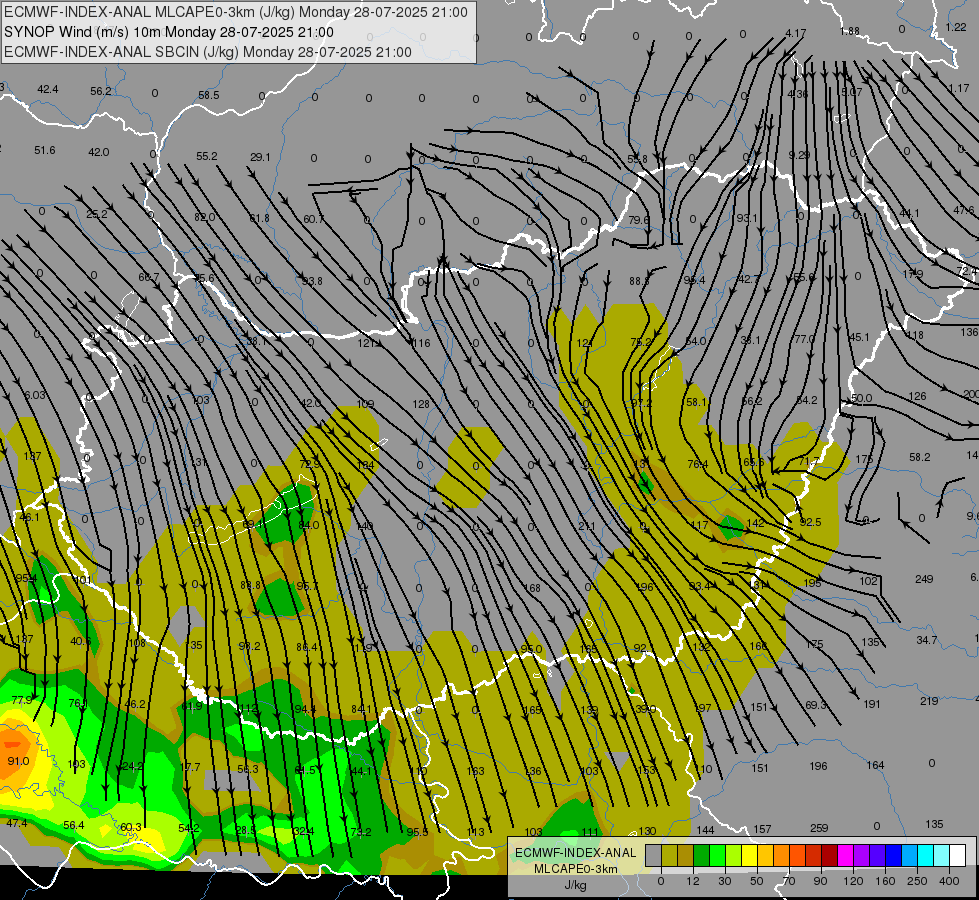Image resolution: width=979 pixels, height=900 pixels.
Task: Click the map value 69.3
Action: tap(815, 705)
